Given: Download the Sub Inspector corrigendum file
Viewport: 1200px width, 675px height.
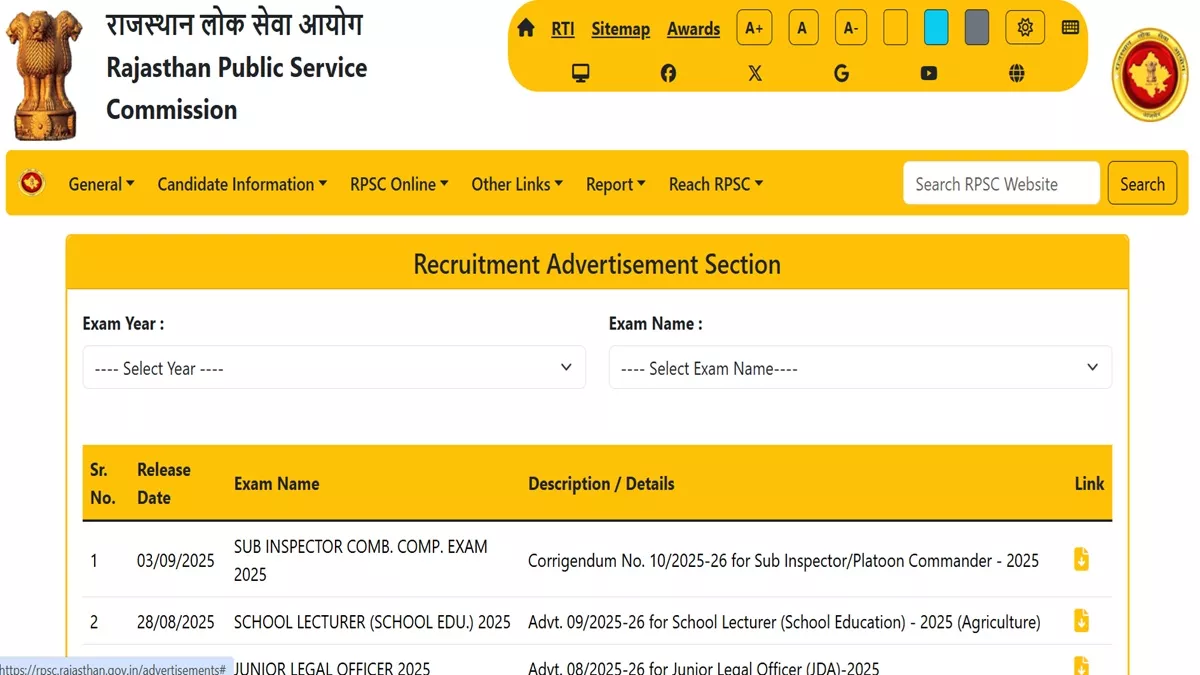Looking at the screenshot, I should (x=1081, y=560).
